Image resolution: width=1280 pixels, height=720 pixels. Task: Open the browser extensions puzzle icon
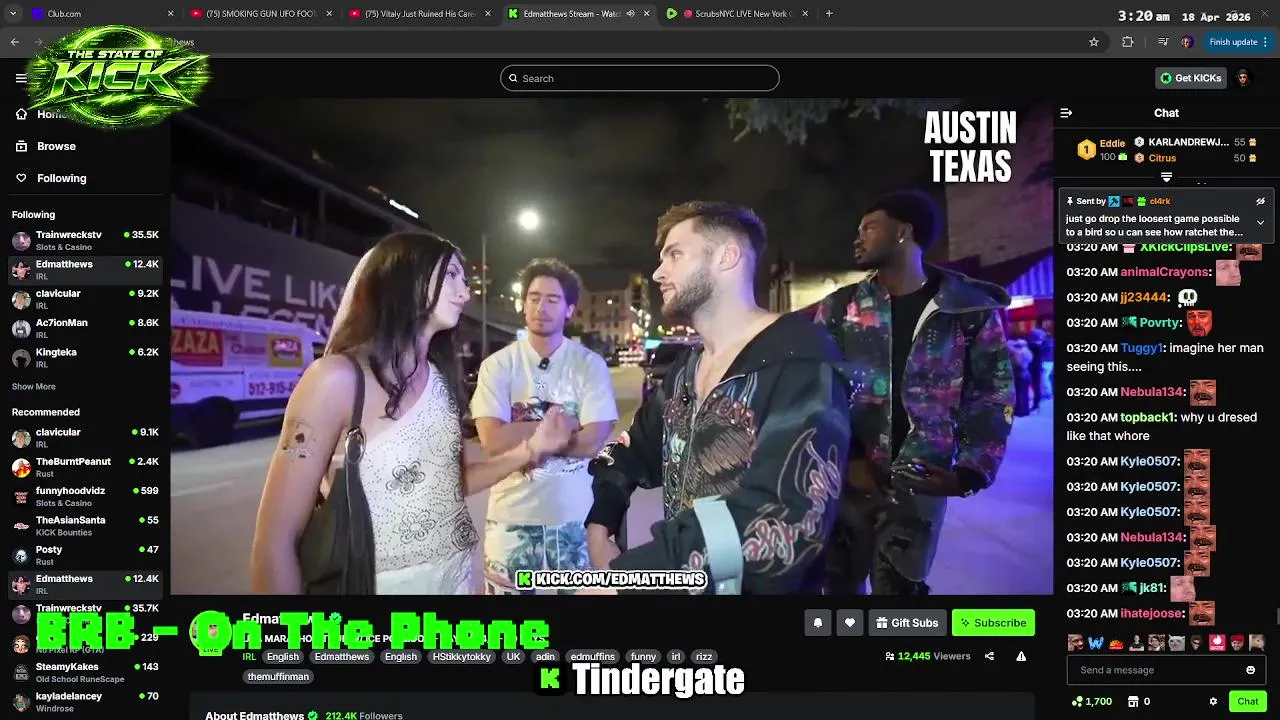point(1128,42)
